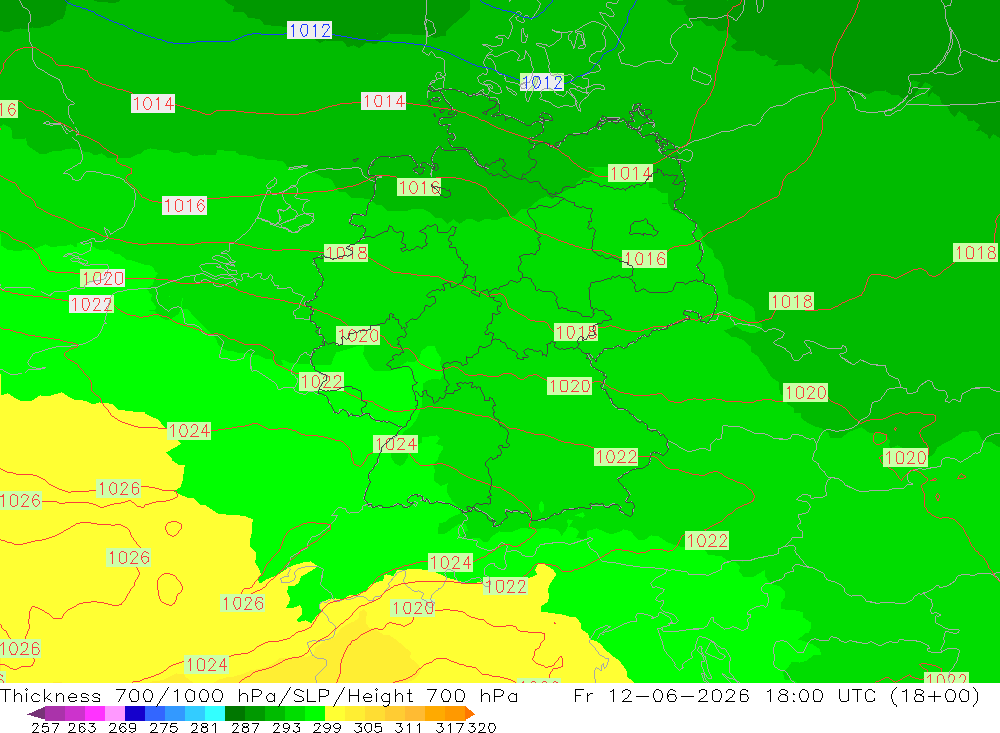Click the 1022 label inside Bavaria
The image size is (1000, 733).
[x=616, y=456]
